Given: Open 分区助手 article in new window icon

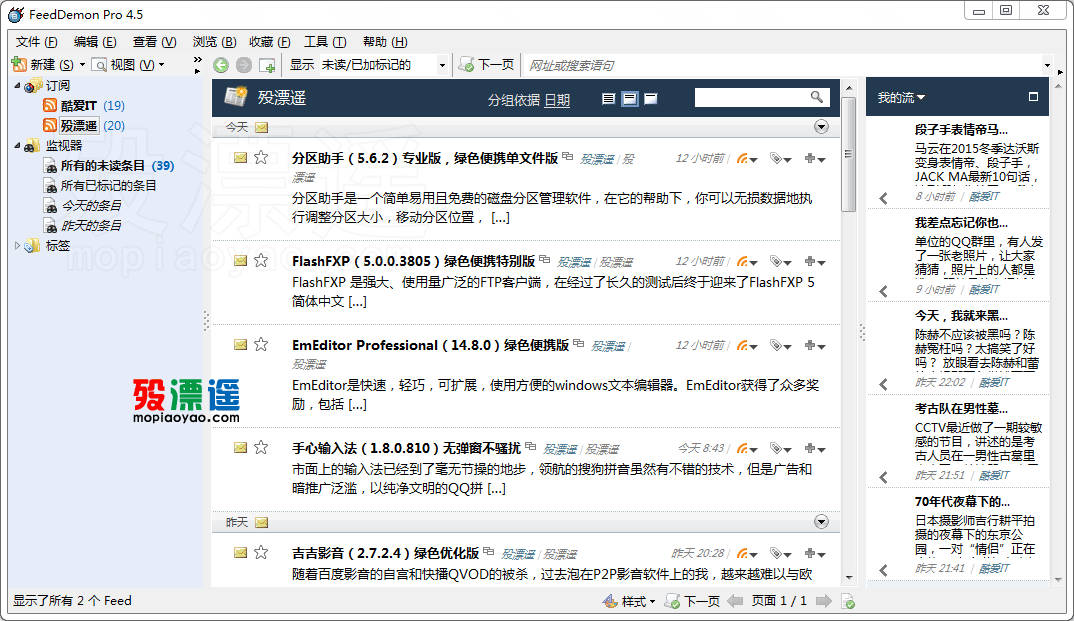Looking at the screenshot, I should click(567, 157).
